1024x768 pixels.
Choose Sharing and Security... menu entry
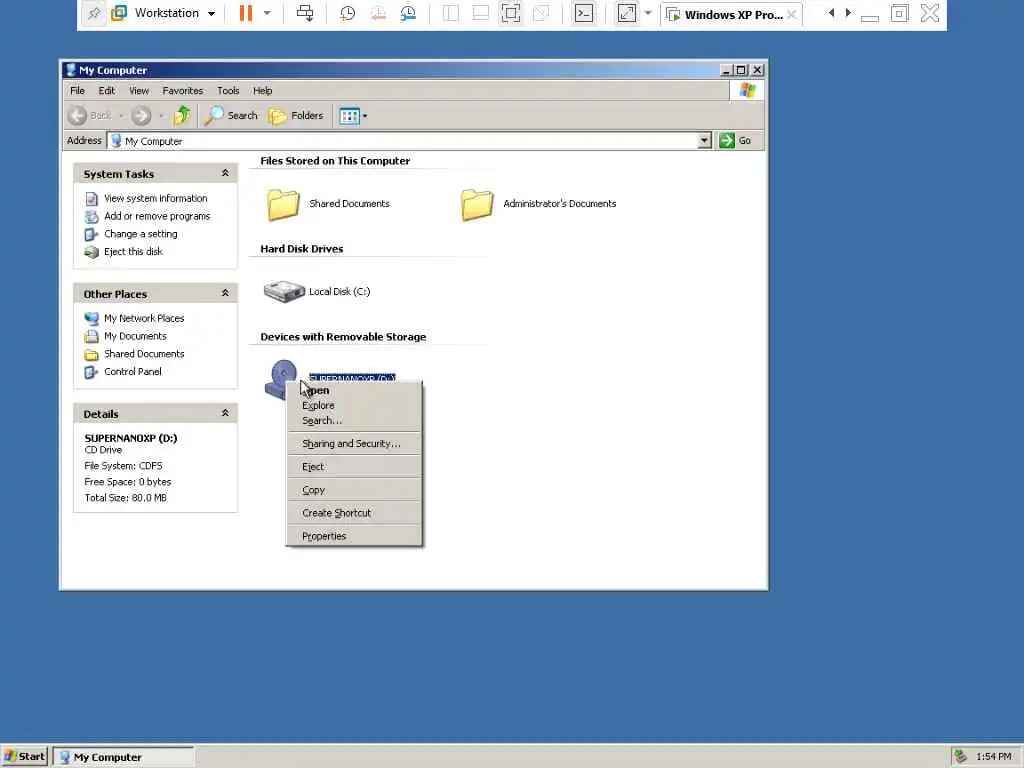[x=354, y=443]
